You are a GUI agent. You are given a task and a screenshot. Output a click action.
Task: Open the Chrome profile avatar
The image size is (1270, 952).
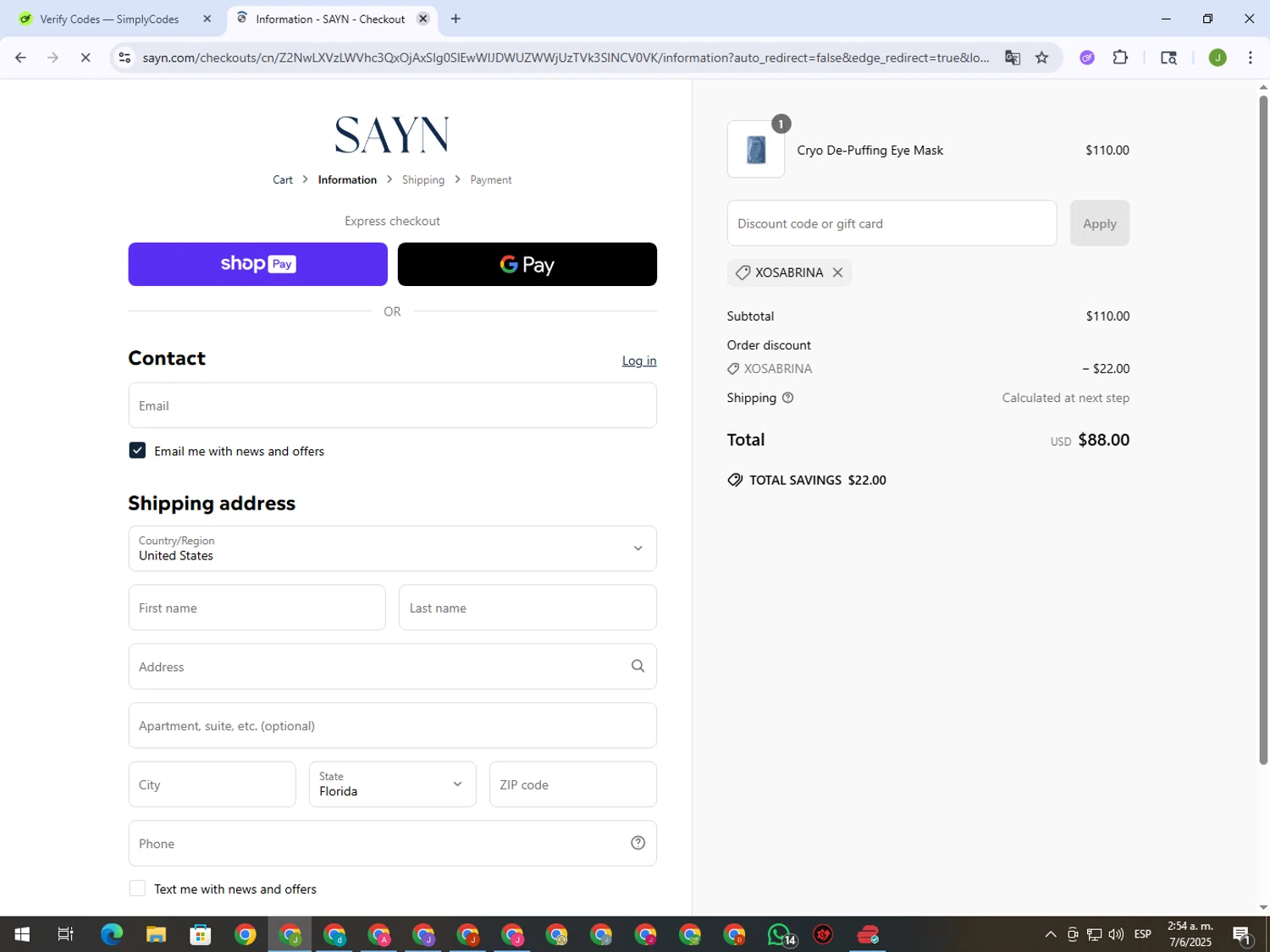click(1218, 58)
